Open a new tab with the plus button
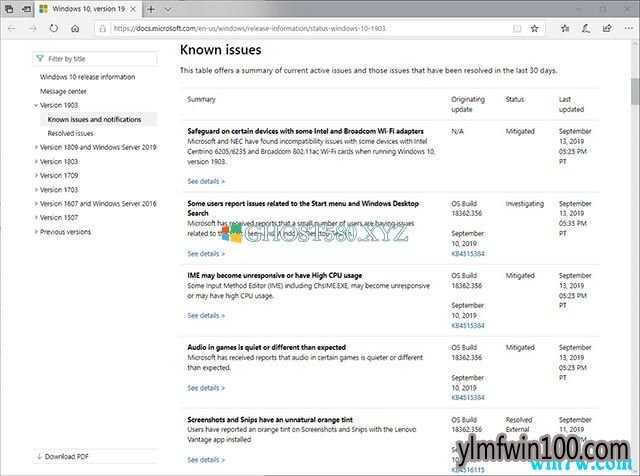Image resolution: width=640 pixels, height=476 pixels. [151, 9]
